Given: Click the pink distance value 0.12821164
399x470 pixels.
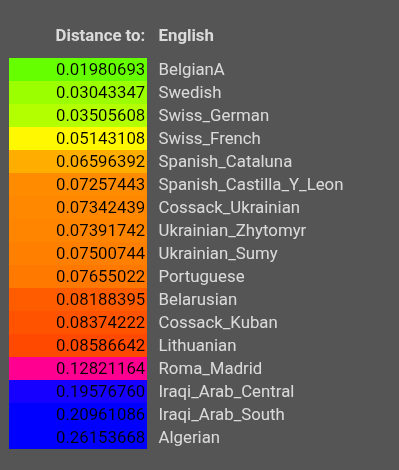Looking at the screenshot, I should click(x=78, y=369).
